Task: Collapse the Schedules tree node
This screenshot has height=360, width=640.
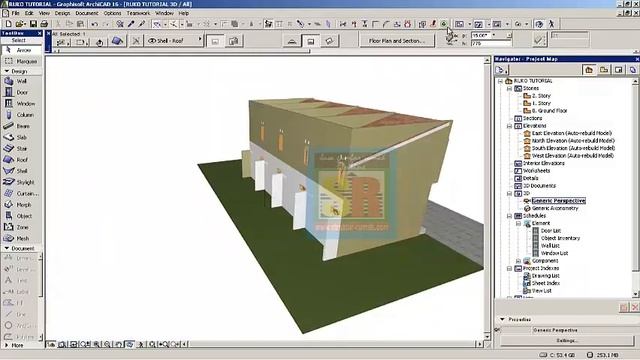Action: (x=509, y=216)
